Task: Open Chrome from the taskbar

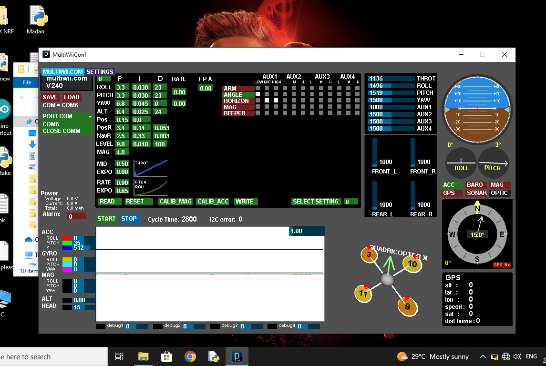Action: [190, 356]
